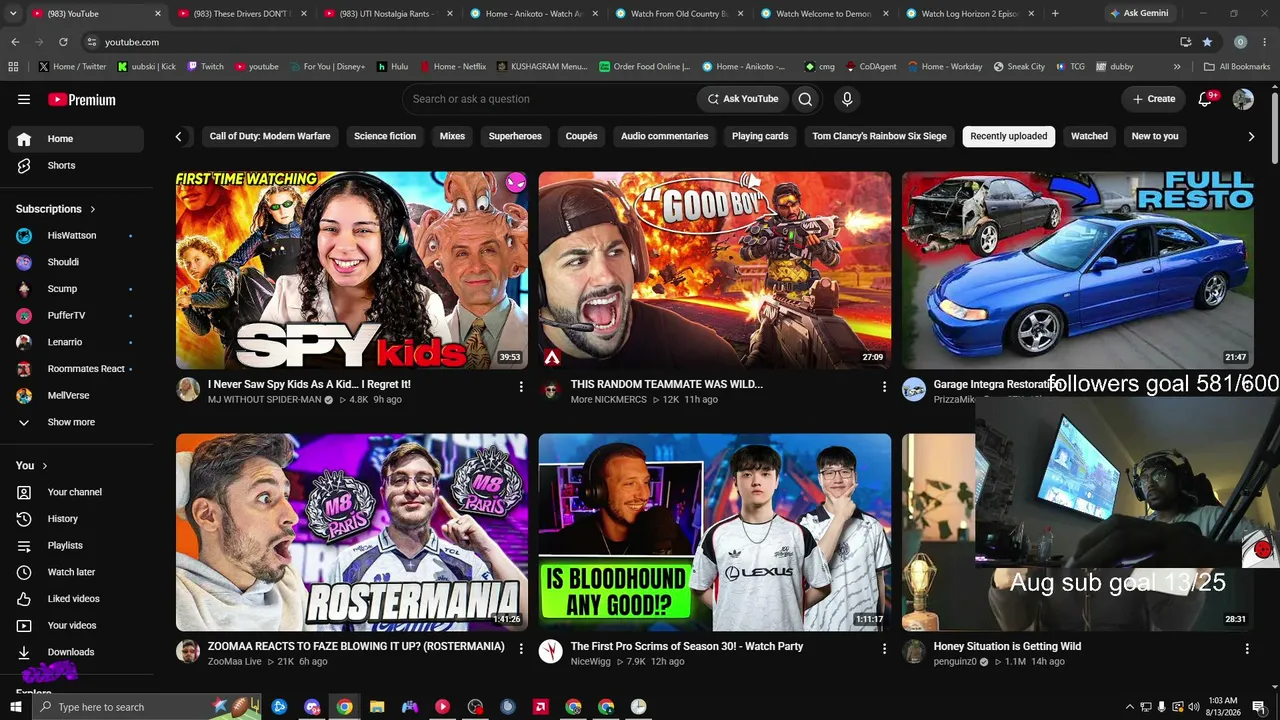
Task: Reload the page in Chrome
Action: tap(63, 42)
